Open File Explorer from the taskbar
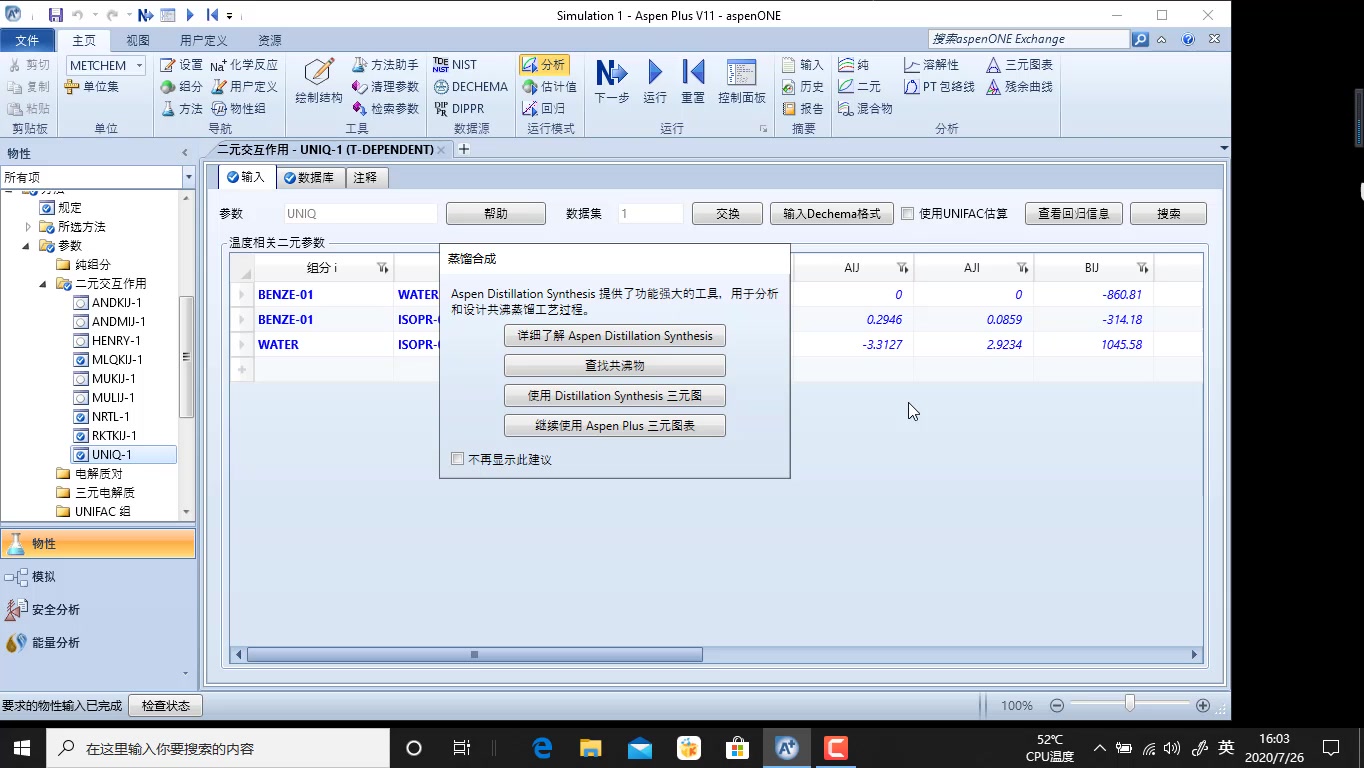The height and width of the screenshot is (768, 1364). tap(591, 748)
